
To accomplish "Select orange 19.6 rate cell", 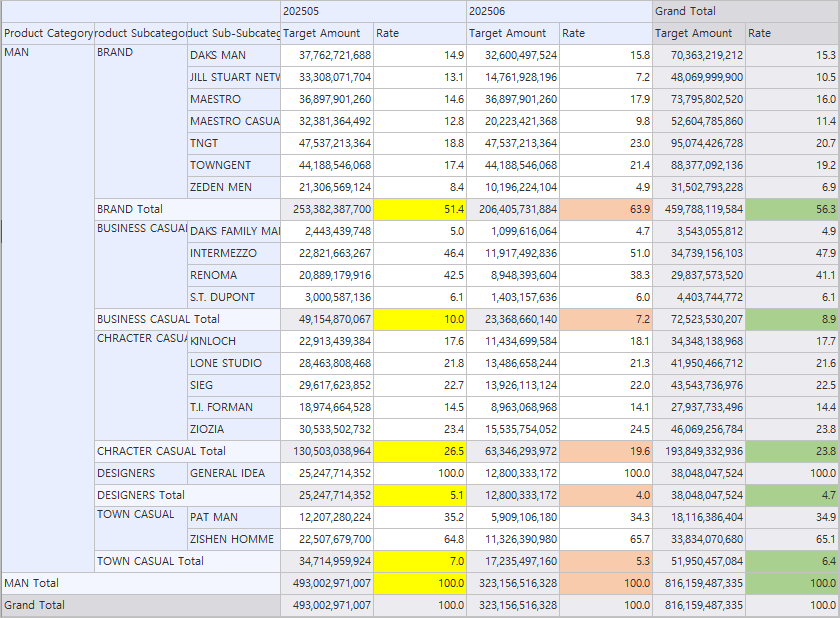I will [x=606, y=451].
